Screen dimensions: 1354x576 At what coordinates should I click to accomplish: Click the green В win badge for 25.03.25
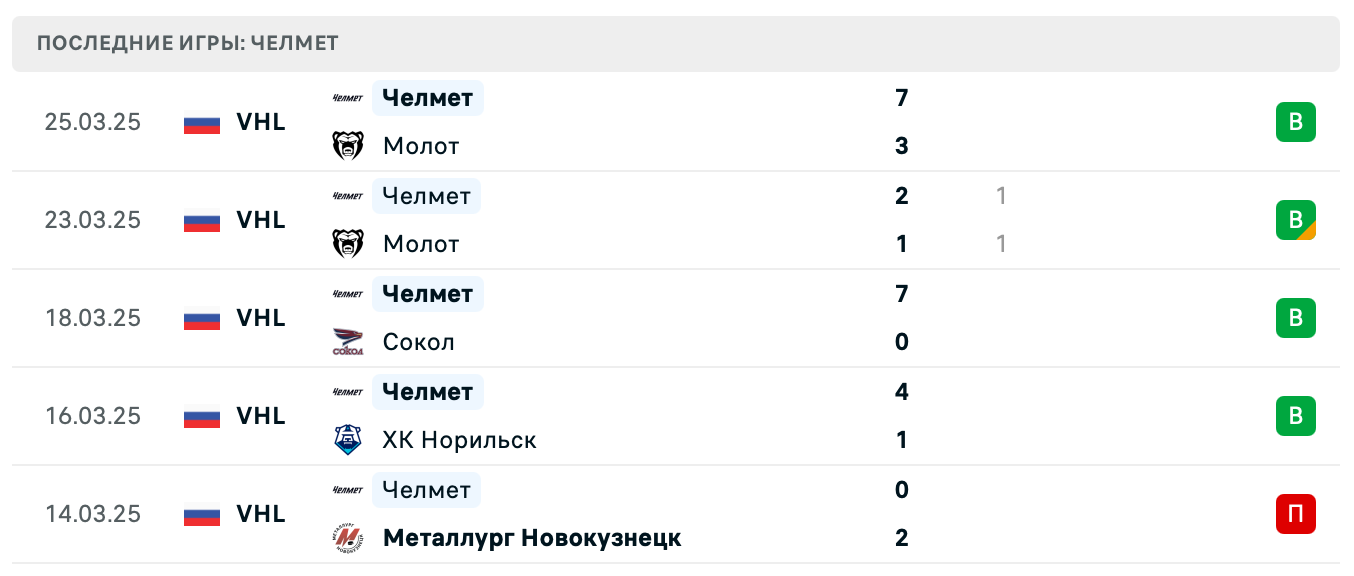pos(1296,122)
